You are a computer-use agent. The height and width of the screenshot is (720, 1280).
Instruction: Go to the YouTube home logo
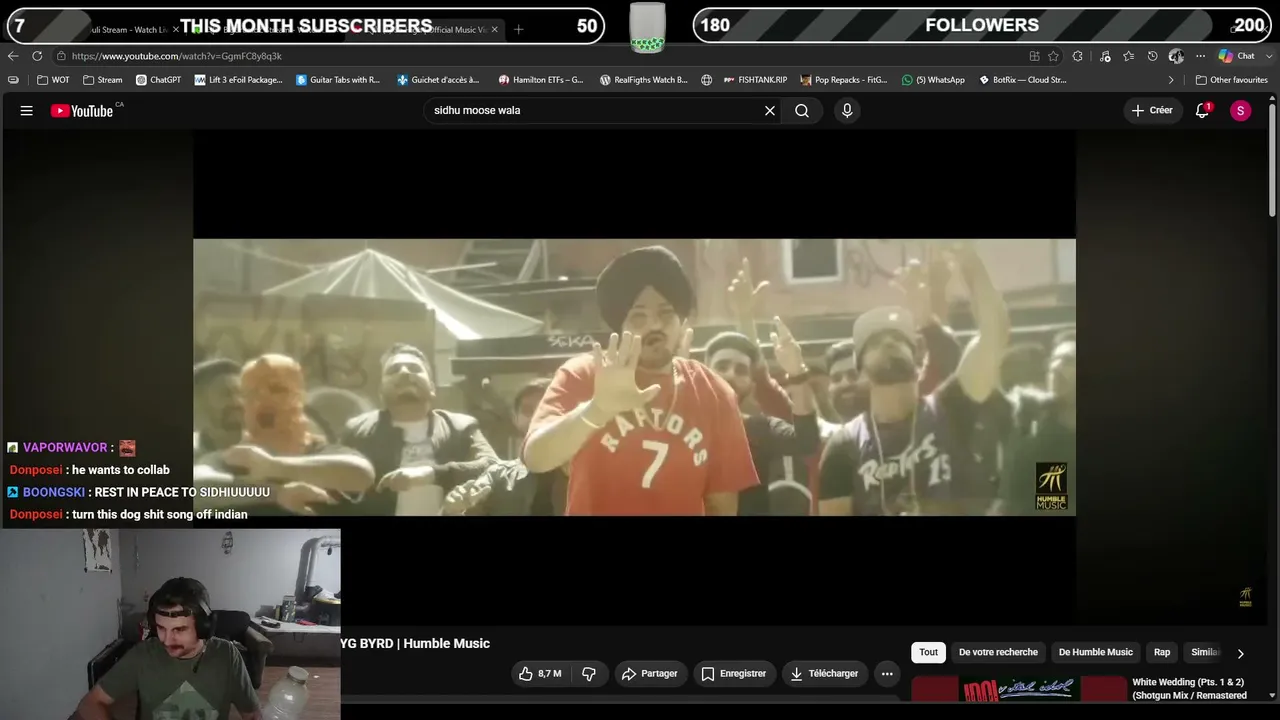(x=82, y=111)
